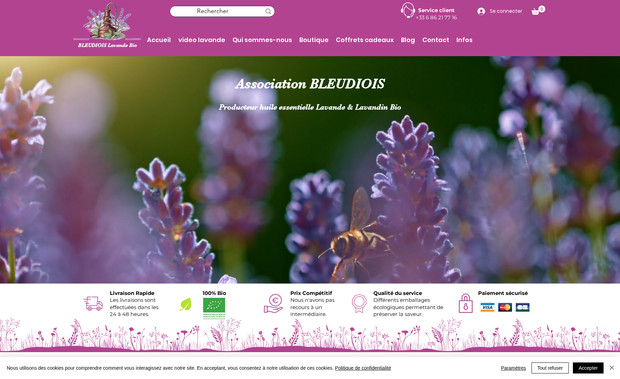Open cookie Paramètres link
Image resolution: width=620 pixels, height=379 pixels.
513,368
